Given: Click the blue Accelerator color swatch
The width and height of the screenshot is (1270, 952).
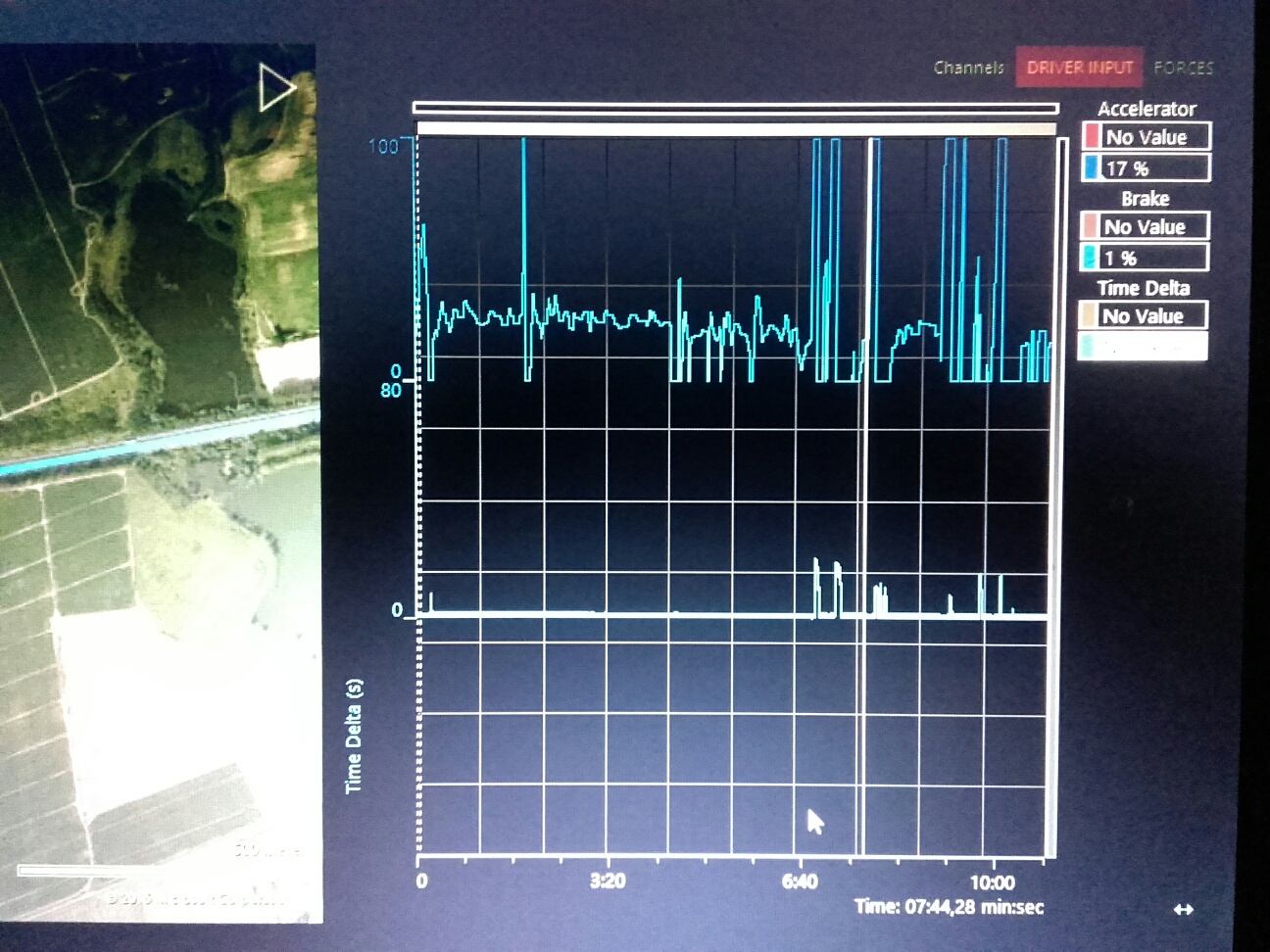Looking at the screenshot, I should click(x=1092, y=167).
